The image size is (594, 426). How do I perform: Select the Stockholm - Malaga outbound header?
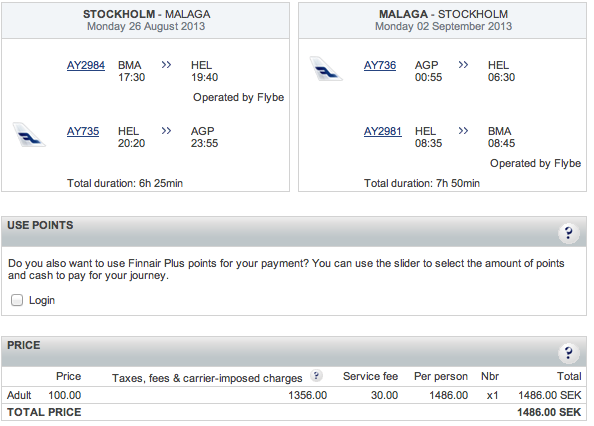pyautogui.click(x=146, y=20)
